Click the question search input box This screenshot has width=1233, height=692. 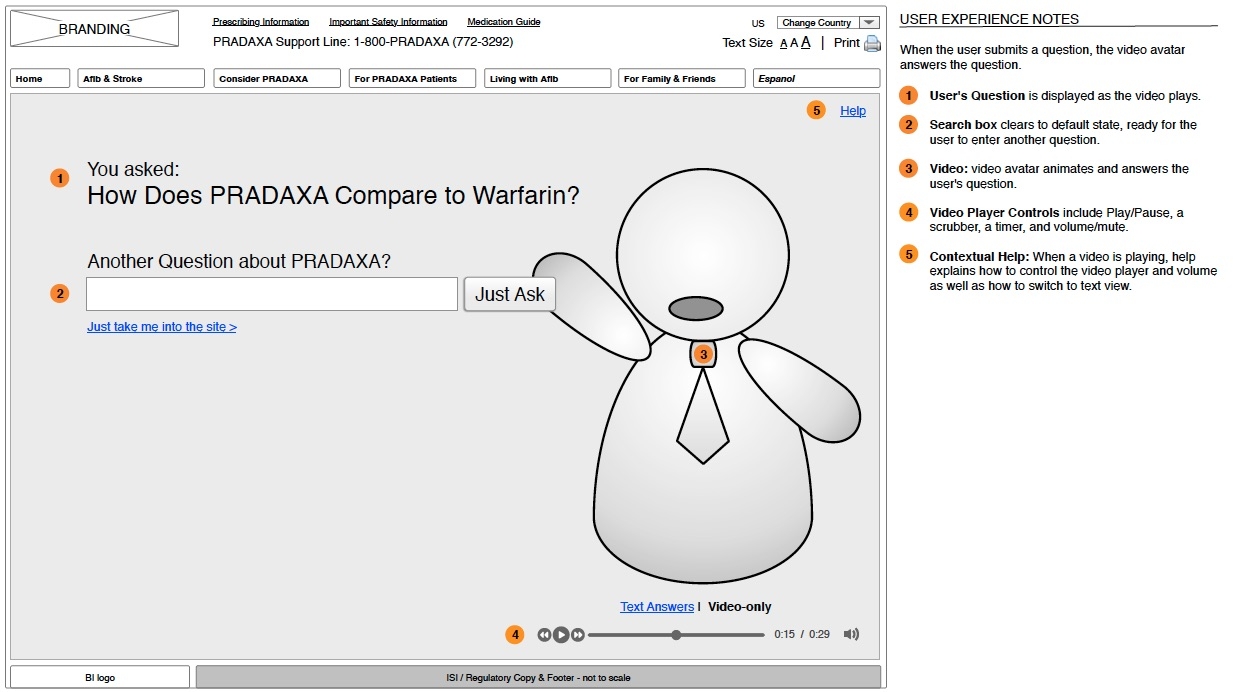click(272, 294)
